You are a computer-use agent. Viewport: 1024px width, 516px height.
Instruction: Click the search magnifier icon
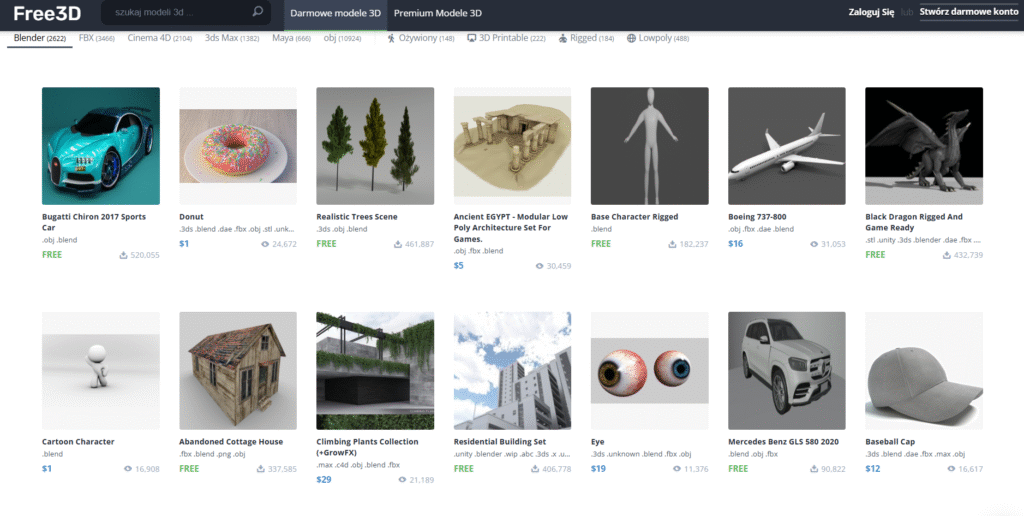point(258,13)
